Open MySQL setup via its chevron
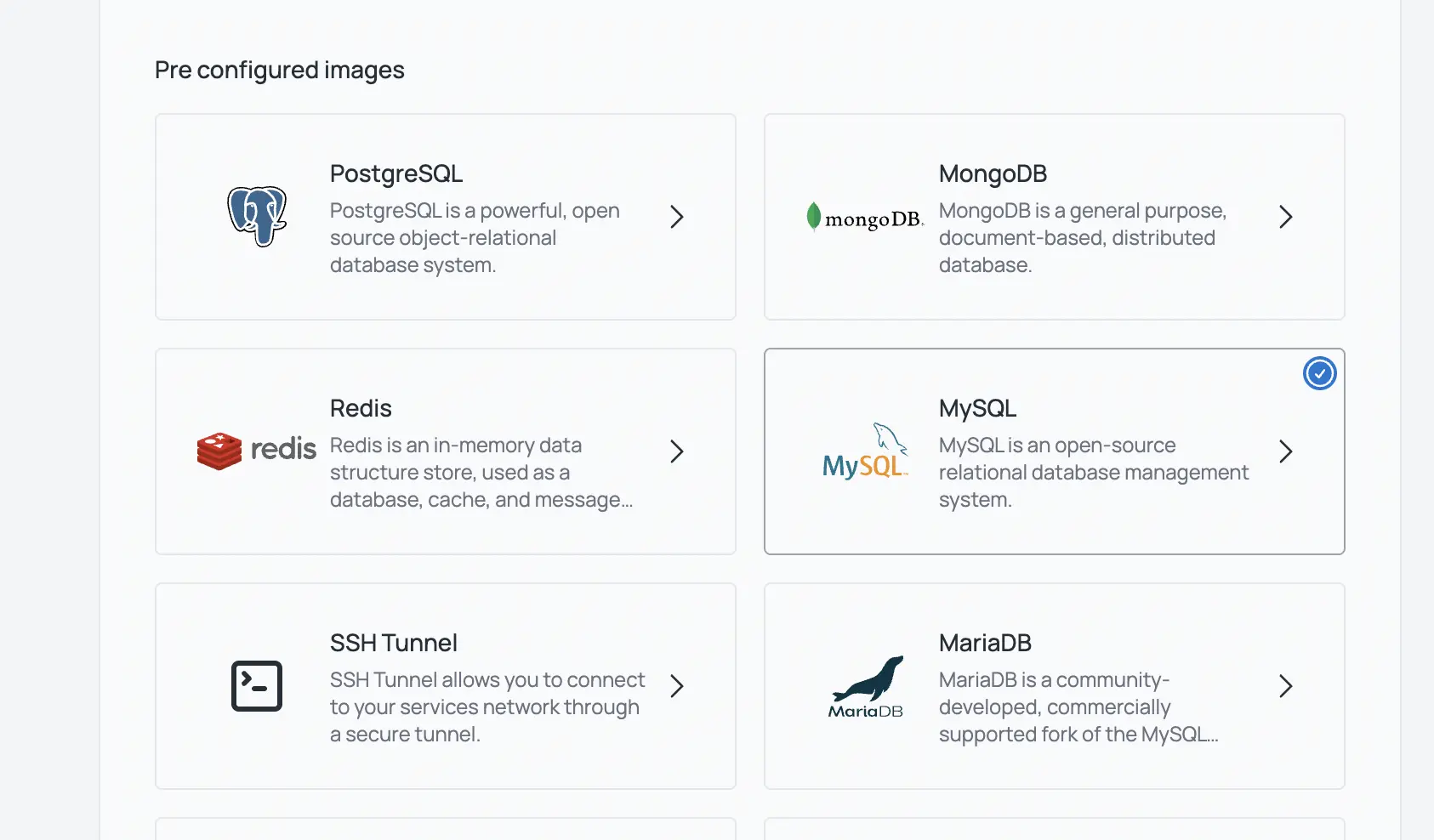Screen dimensions: 1434x840 [1285, 451]
